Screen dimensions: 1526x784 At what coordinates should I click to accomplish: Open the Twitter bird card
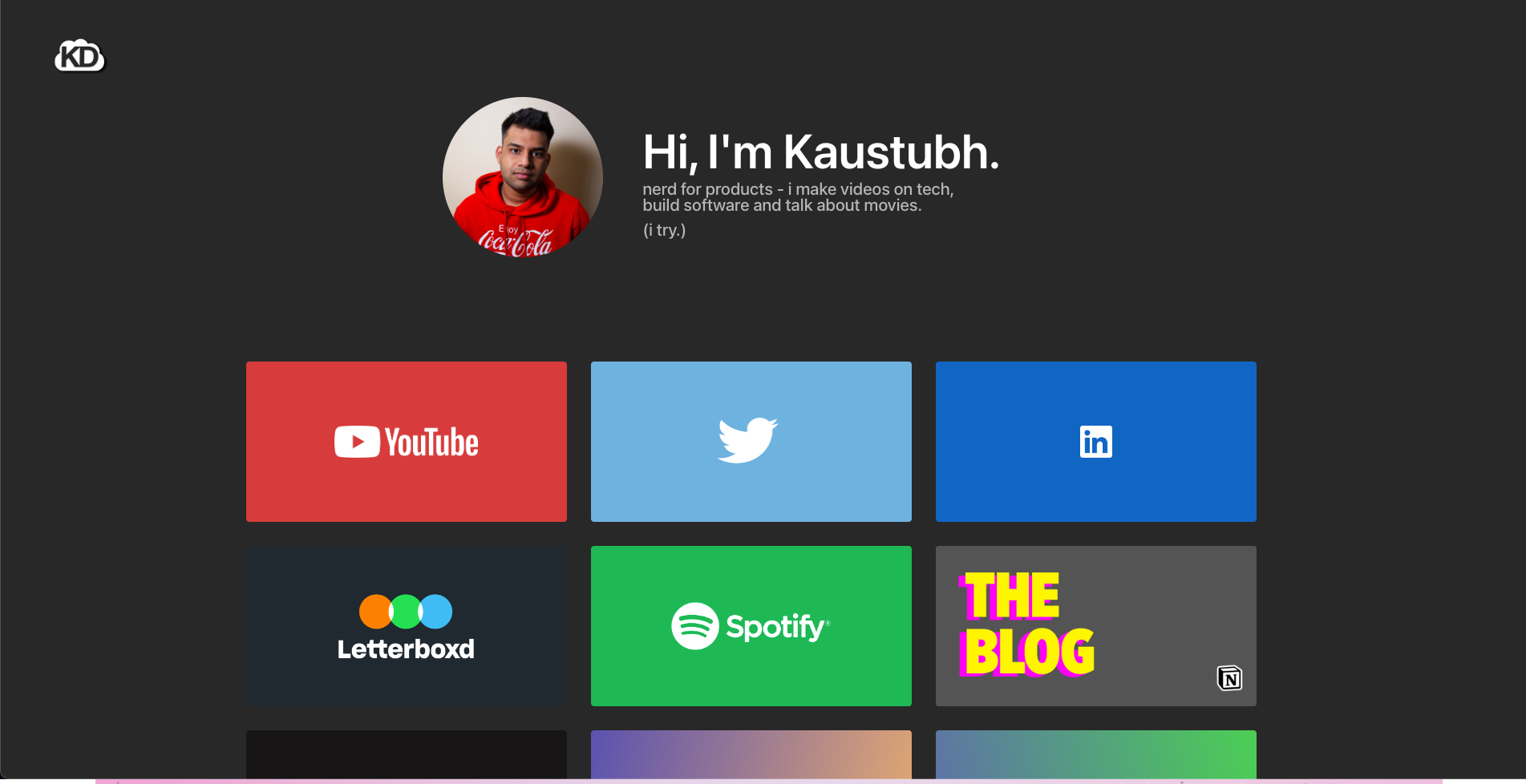point(751,442)
